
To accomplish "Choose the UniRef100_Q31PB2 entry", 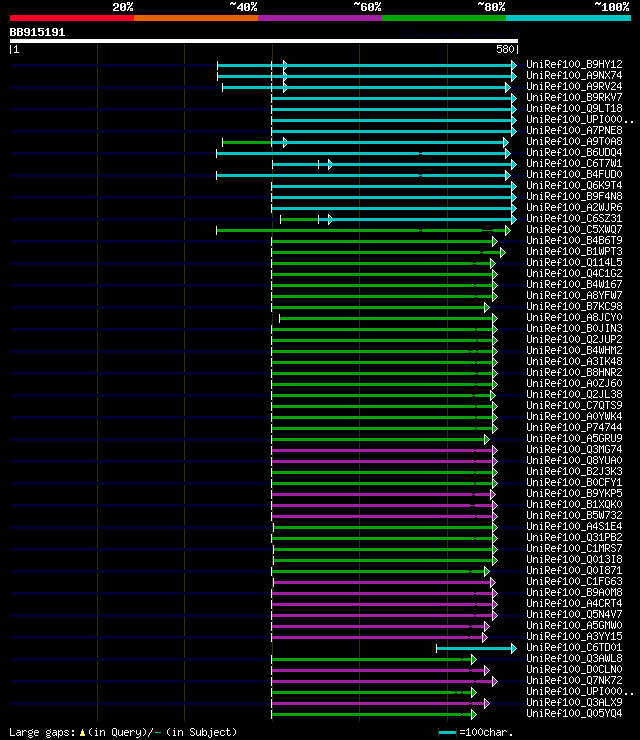I will pos(574,537).
